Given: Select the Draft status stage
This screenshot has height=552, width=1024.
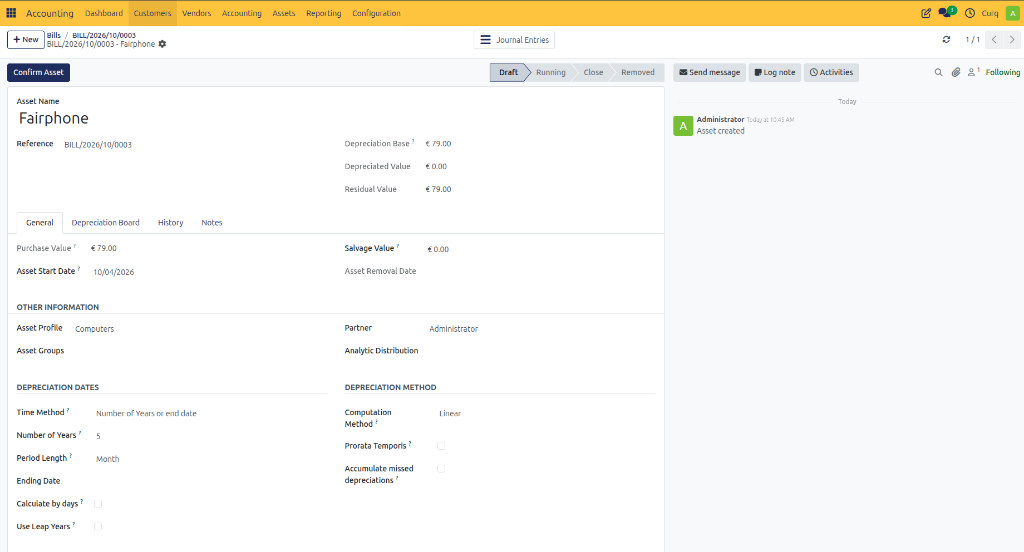Looking at the screenshot, I should [x=508, y=73].
